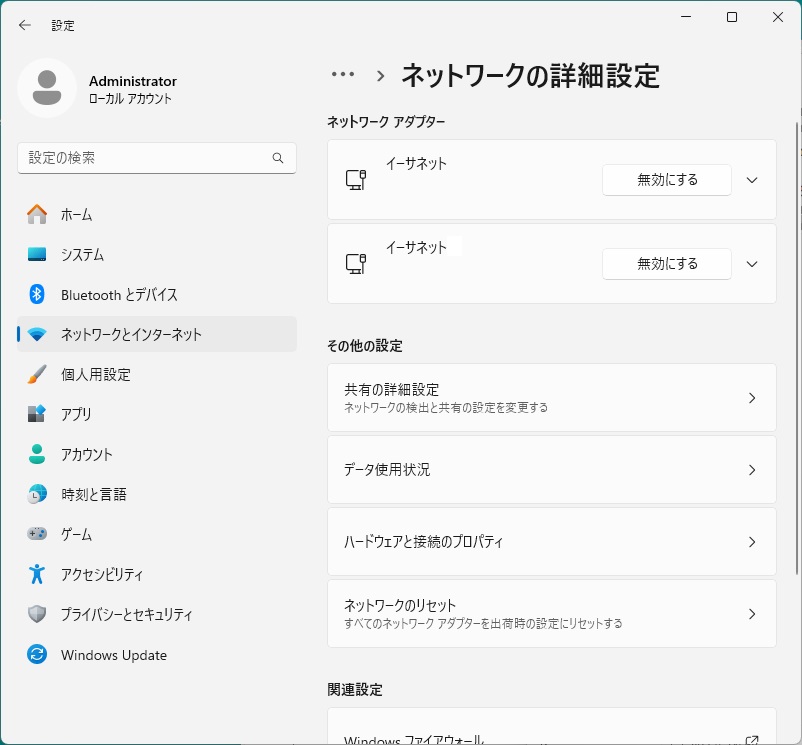Image resolution: width=802 pixels, height=745 pixels.
Task: Click the 設定の検索 search field
Action: pos(157,158)
